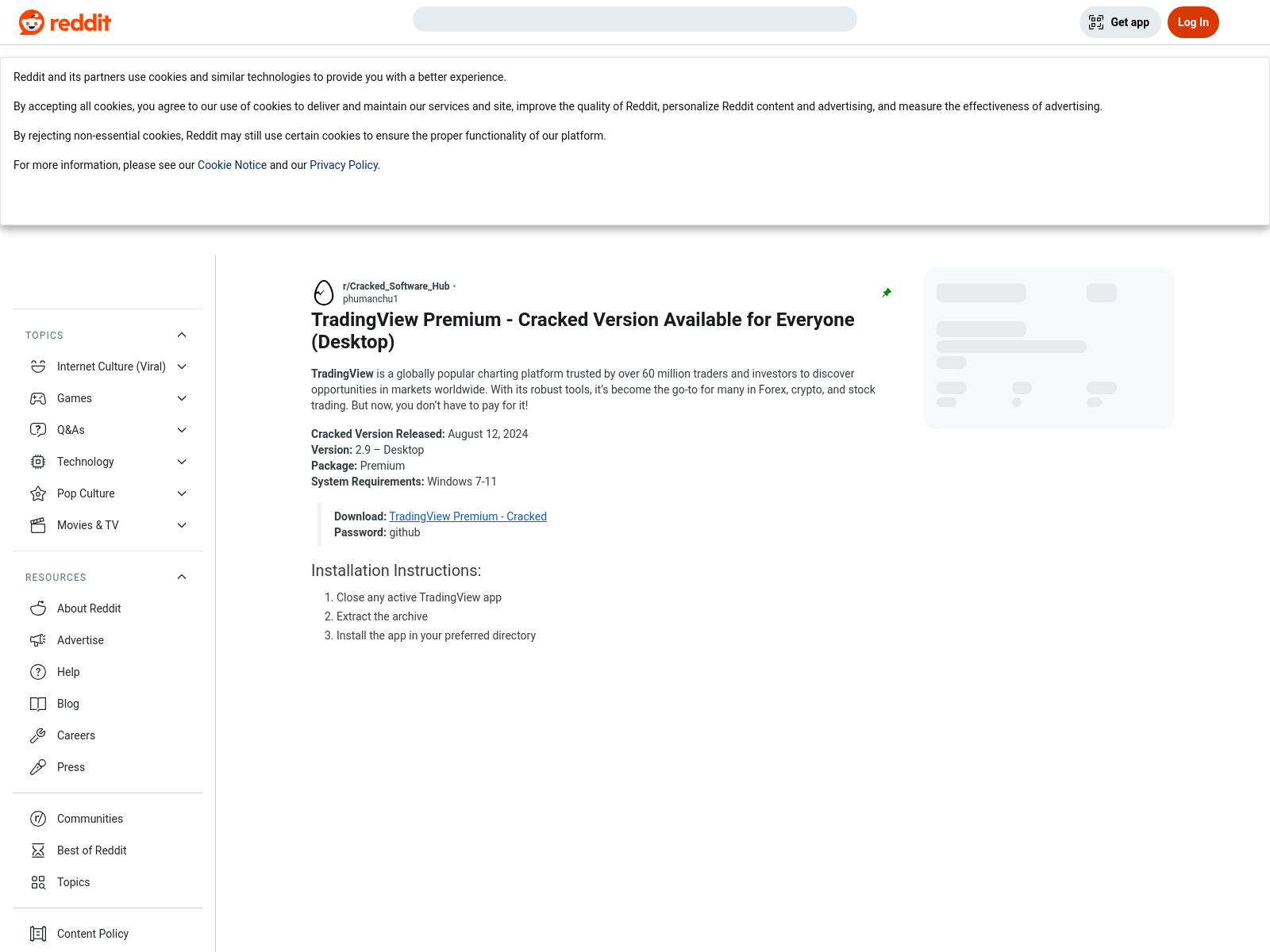Click the Blog book icon
The image size is (1270, 952).
(x=38, y=704)
